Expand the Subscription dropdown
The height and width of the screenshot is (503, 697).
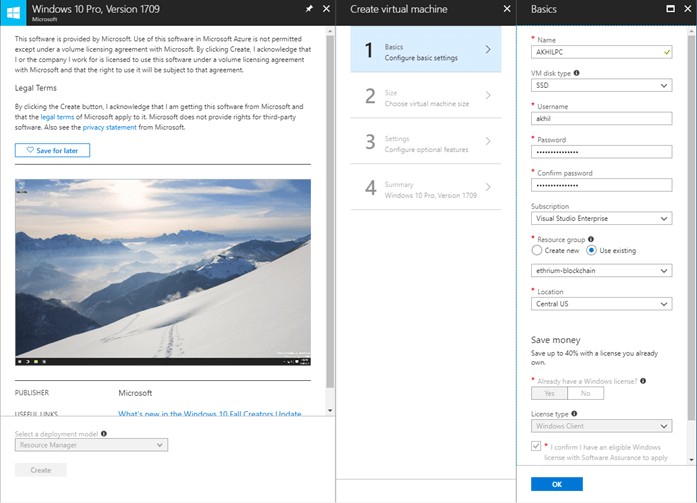click(601, 219)
